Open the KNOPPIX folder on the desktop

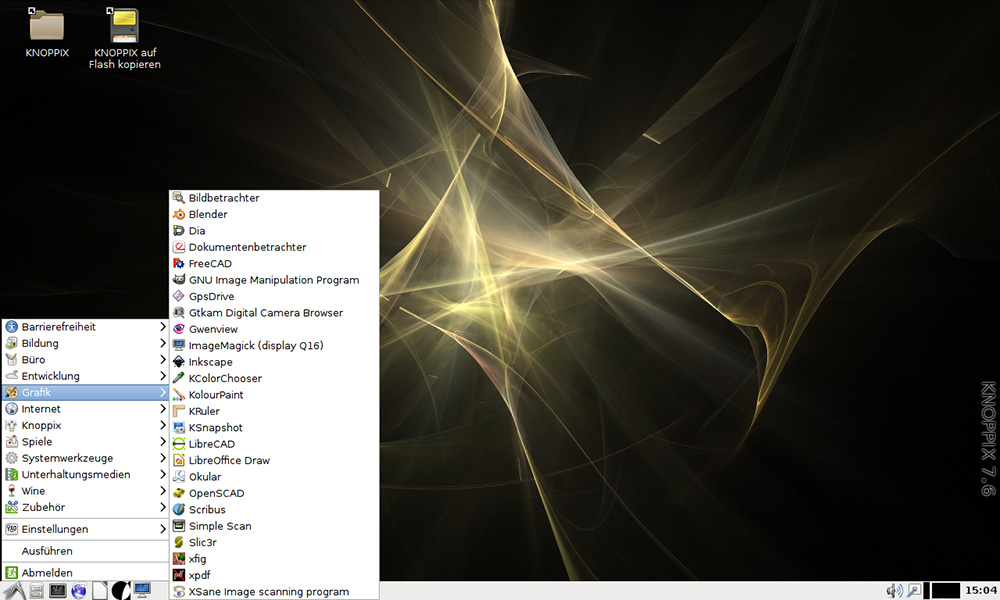[47, 33]
